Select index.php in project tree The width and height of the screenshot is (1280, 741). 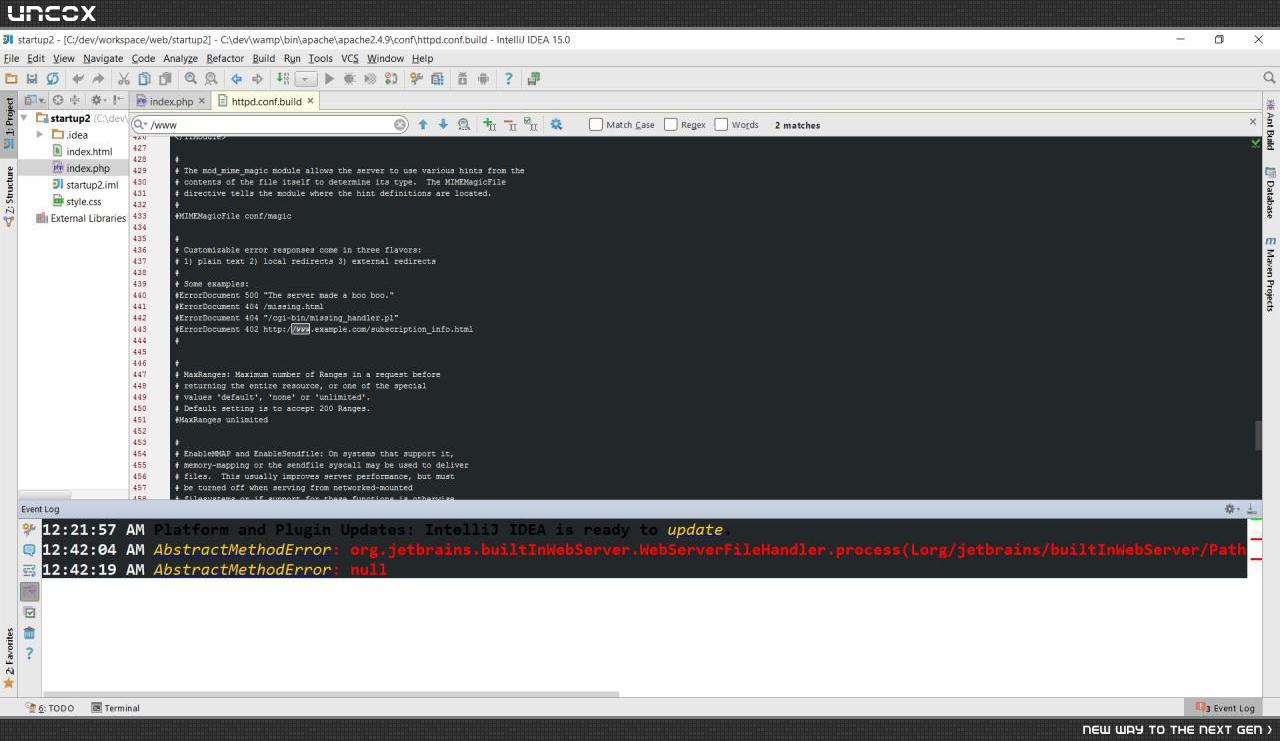81,168
